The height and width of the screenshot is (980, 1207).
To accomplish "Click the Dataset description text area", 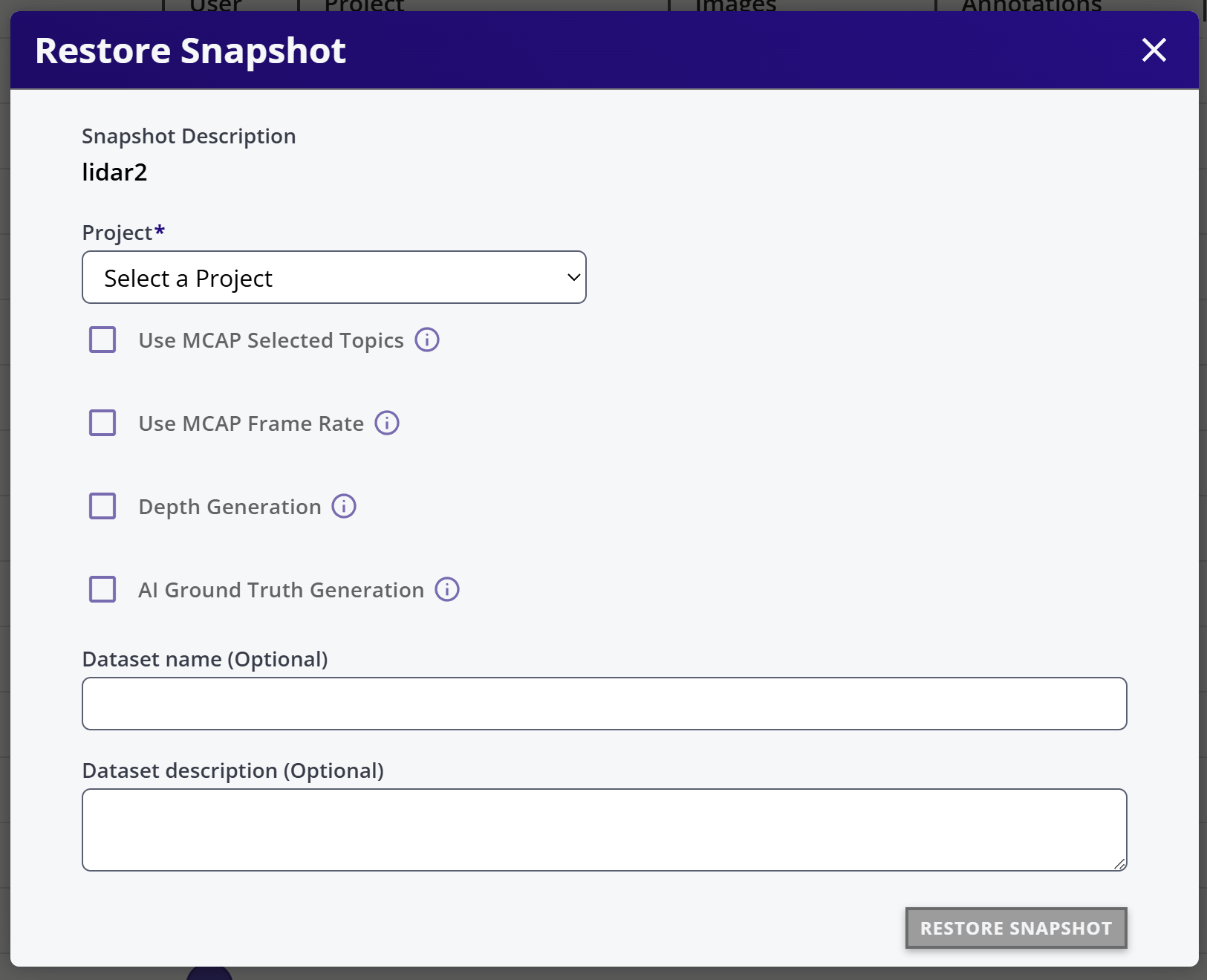I will [x=603, y=828].
